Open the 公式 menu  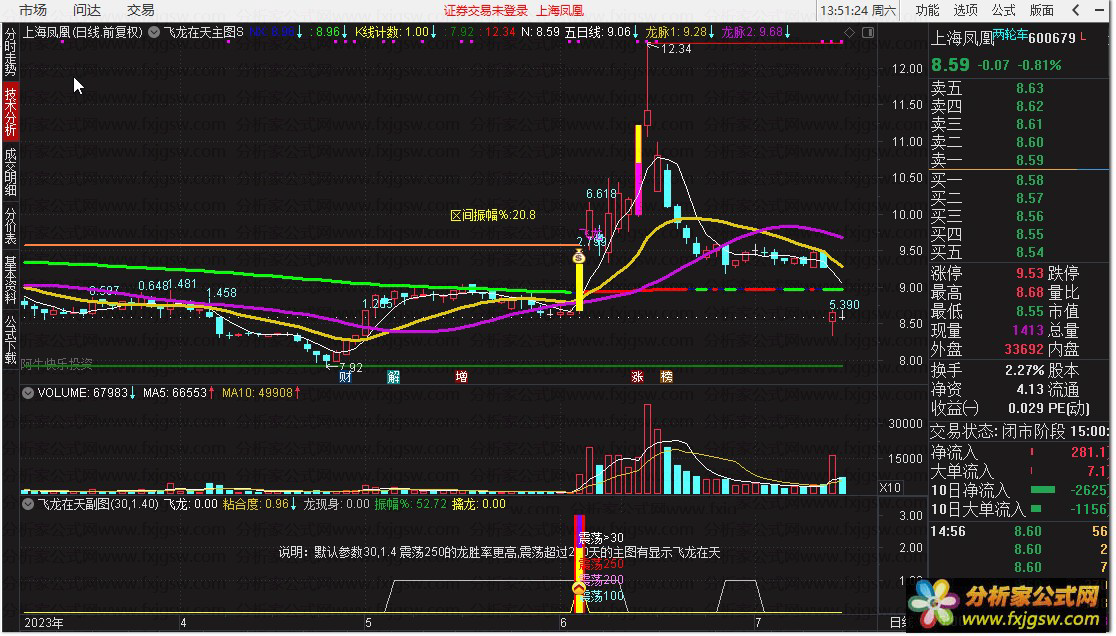tap(1004, 10)
